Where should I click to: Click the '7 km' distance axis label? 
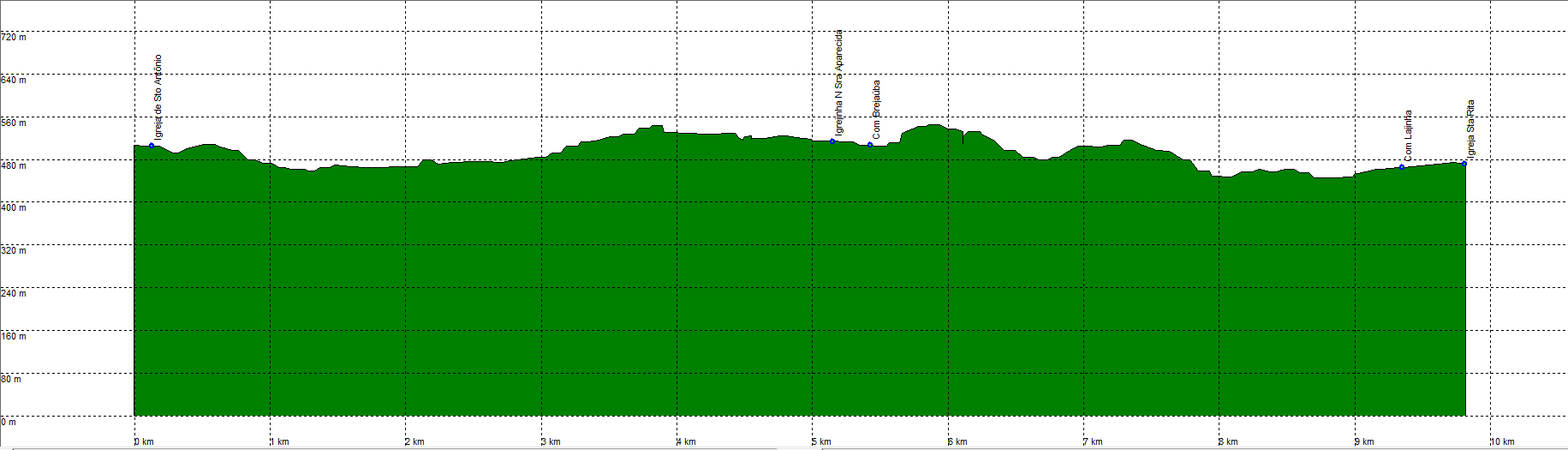point(1094,442)
